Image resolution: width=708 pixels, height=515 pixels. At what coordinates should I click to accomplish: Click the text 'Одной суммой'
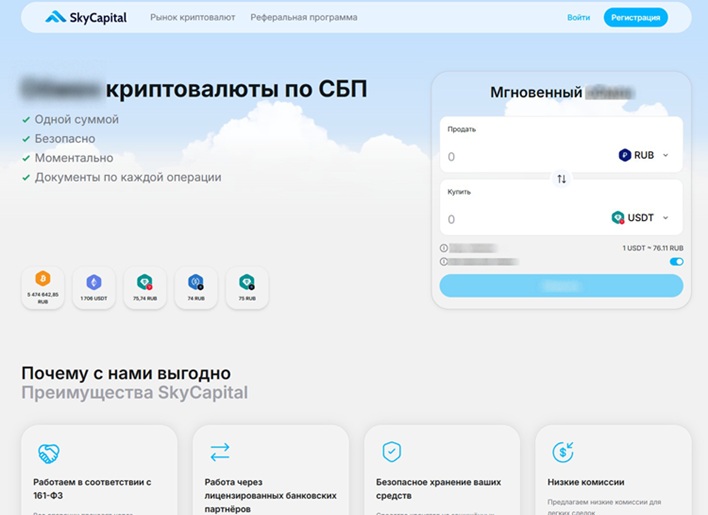click(77, 120)
